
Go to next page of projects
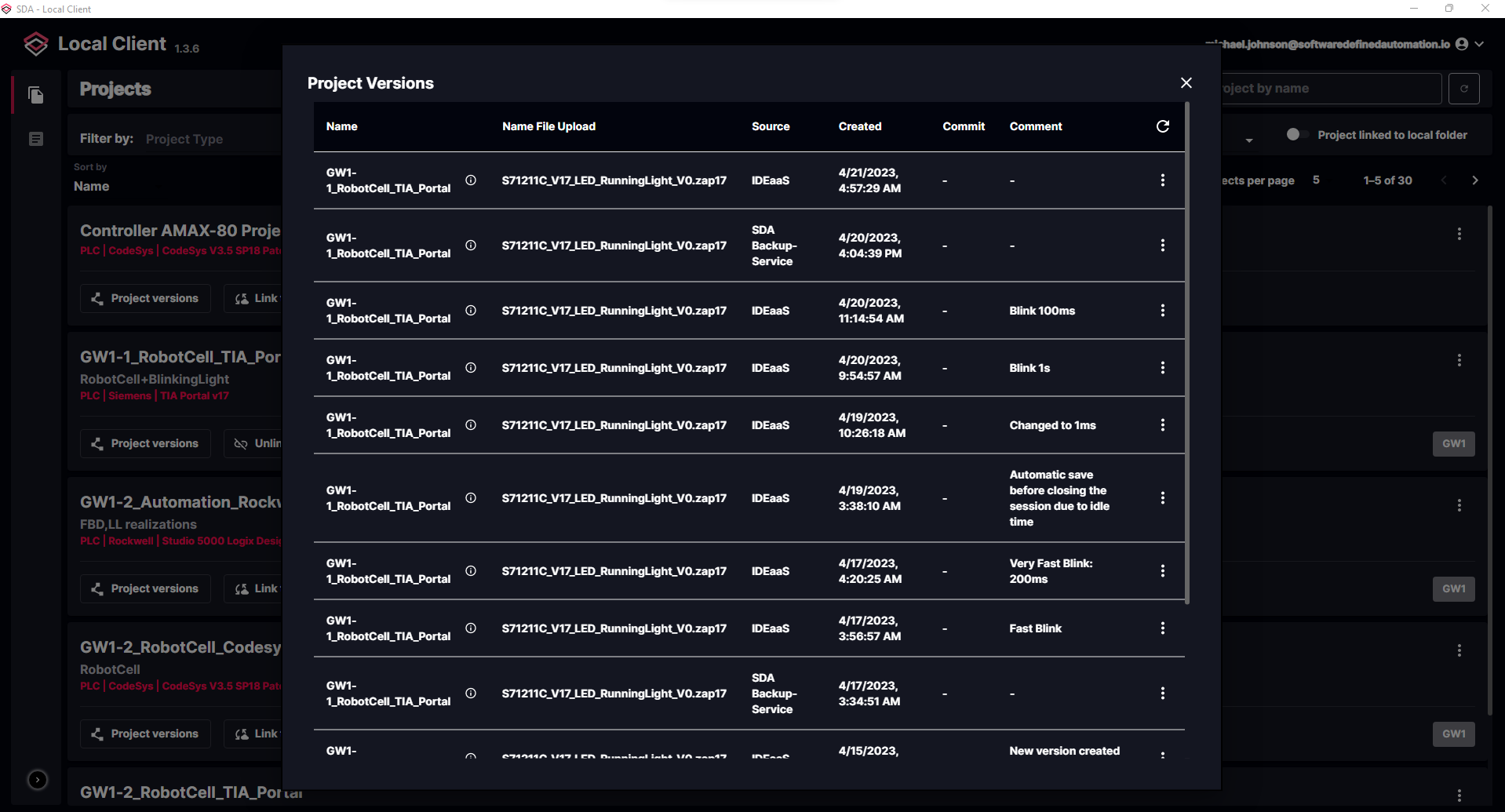point(1475,180)
